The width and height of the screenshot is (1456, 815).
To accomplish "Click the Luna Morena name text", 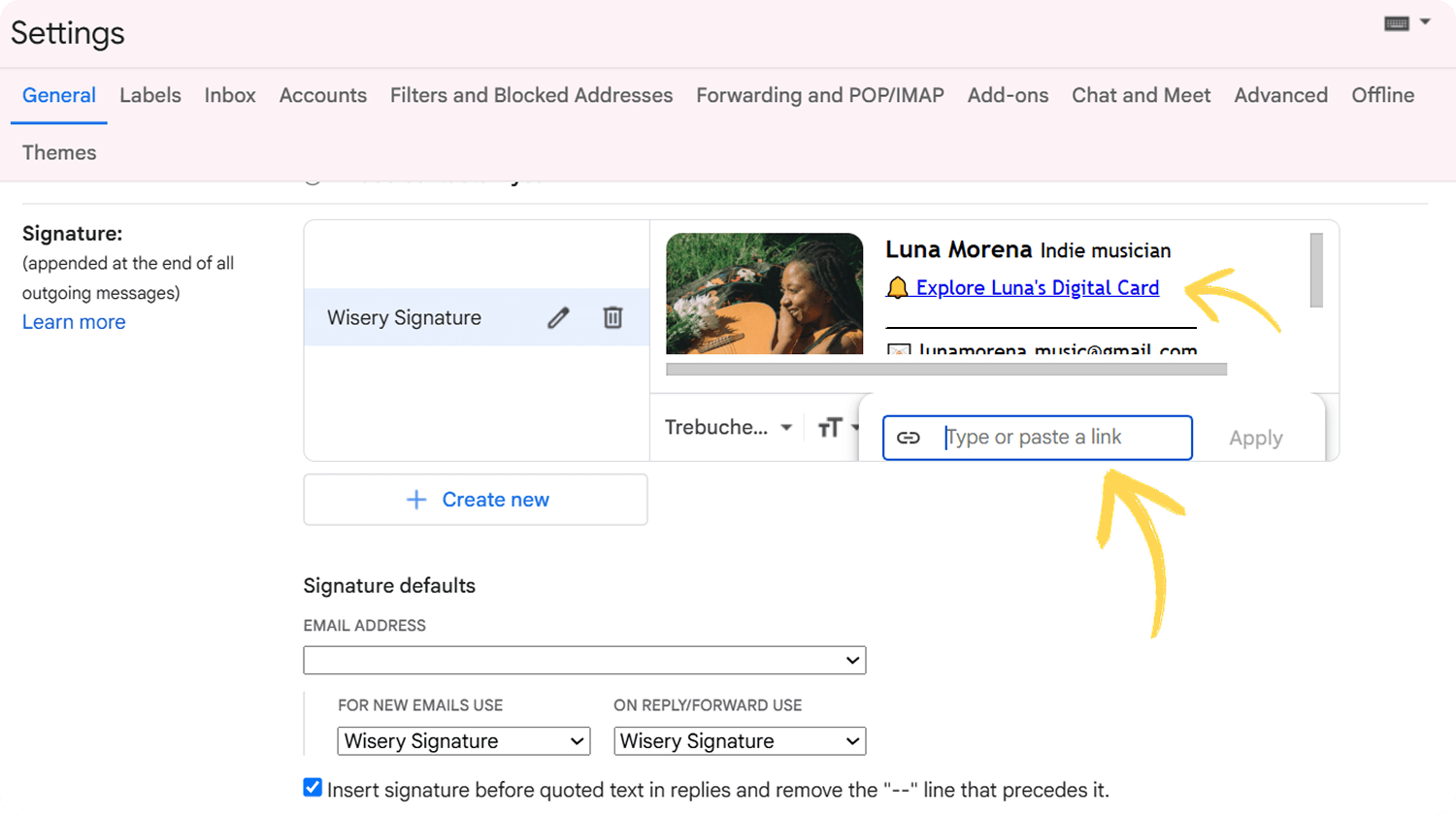I will click(x=959, y=249).
